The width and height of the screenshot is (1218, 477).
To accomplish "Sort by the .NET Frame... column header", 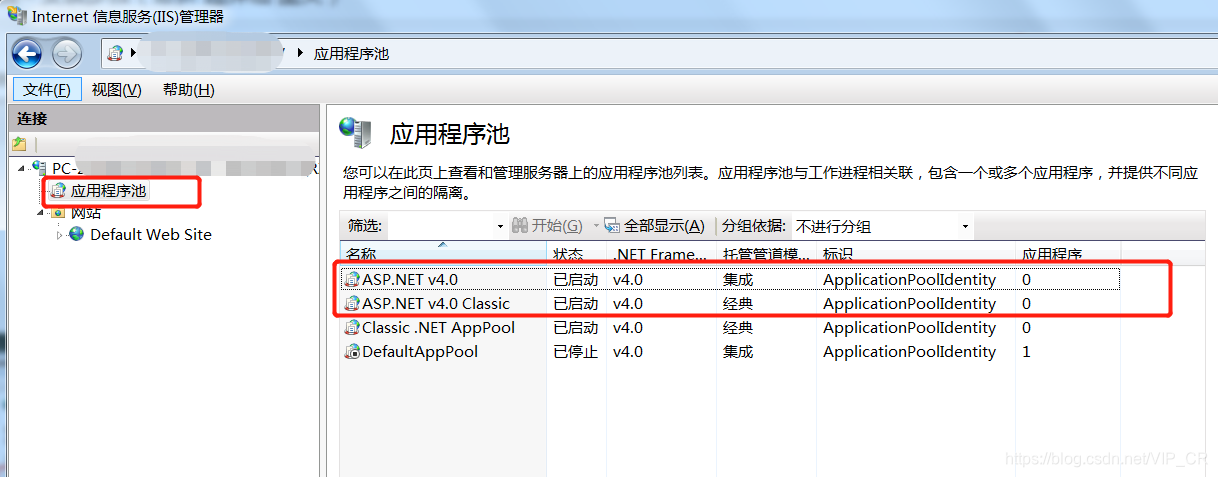I will [661, 253].
